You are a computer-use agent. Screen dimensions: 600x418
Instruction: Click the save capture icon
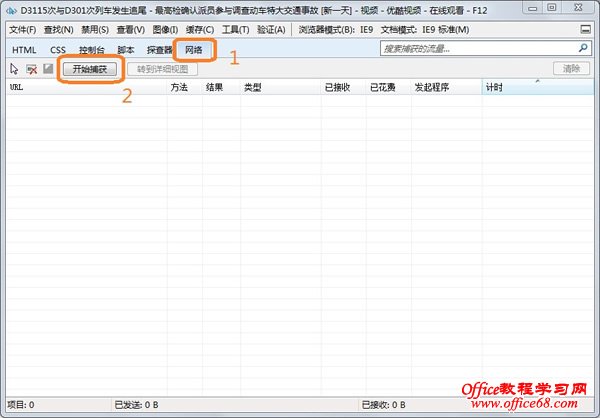48,69
